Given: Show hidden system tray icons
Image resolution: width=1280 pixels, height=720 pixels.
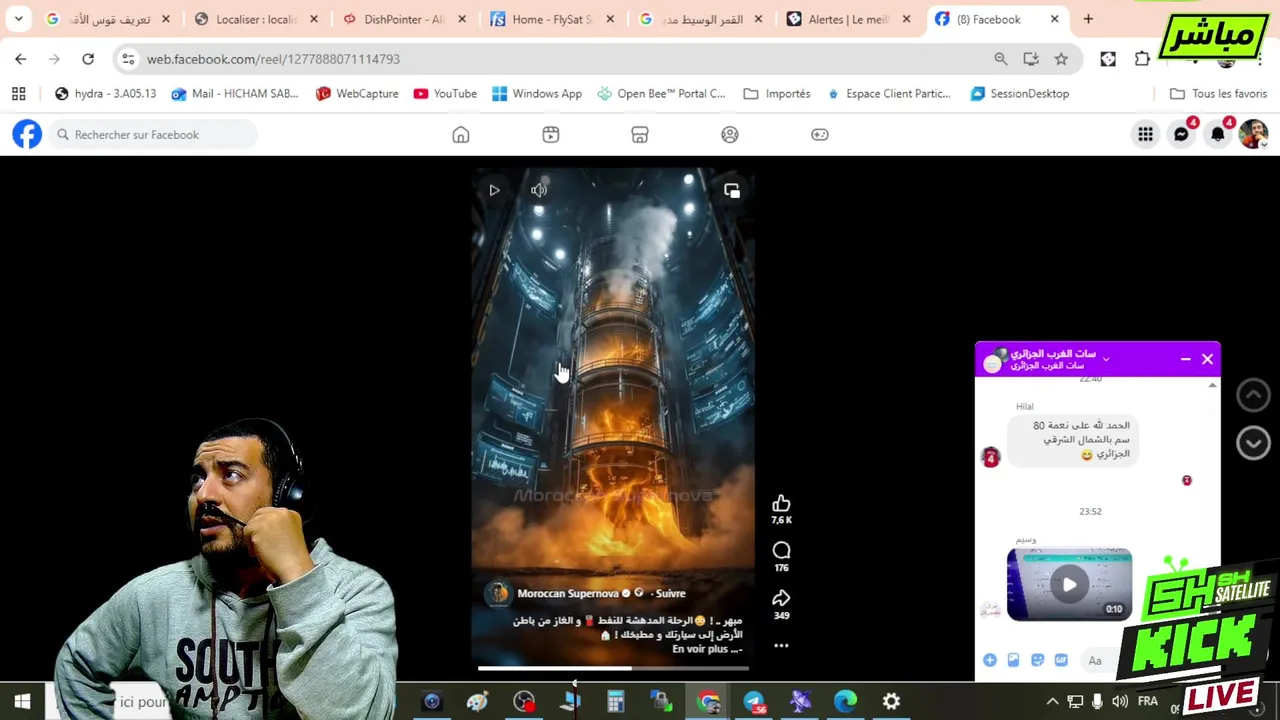Looking at the screenshot, I should point(1052,702).
